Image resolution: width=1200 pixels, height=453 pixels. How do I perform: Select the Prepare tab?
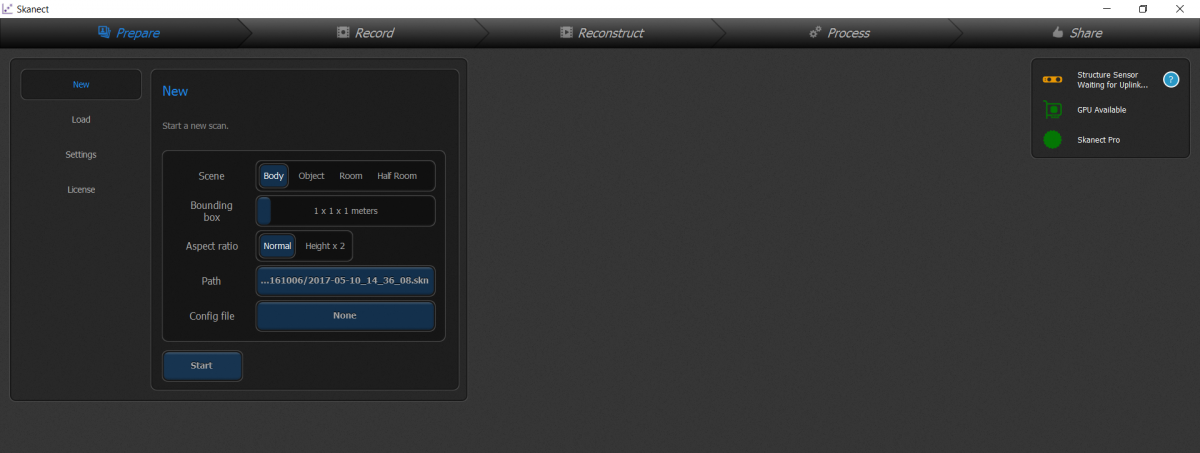[x=128, y=33]
